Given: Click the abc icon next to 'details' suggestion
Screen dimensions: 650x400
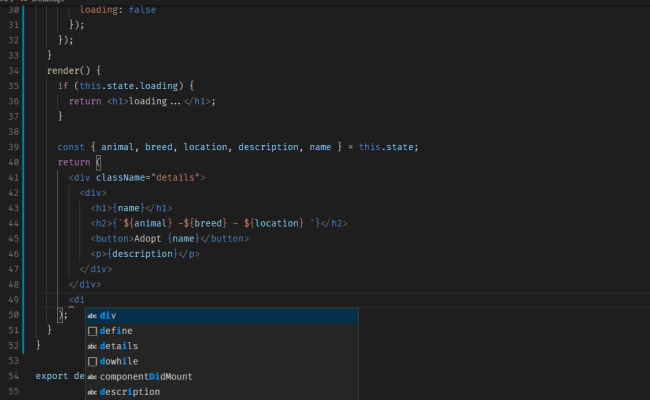Looking at the screenshot, I should point(92,347).
